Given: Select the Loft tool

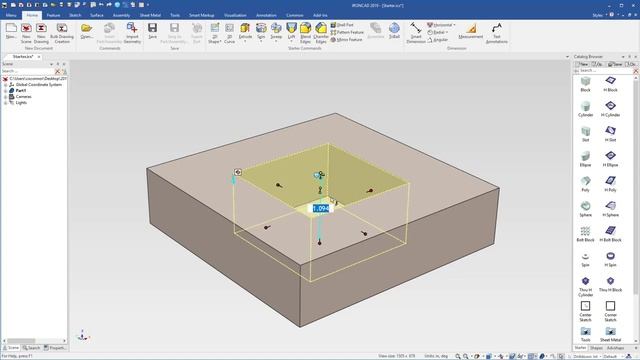Looking at the screenshot, I should (x=291, y=31).
